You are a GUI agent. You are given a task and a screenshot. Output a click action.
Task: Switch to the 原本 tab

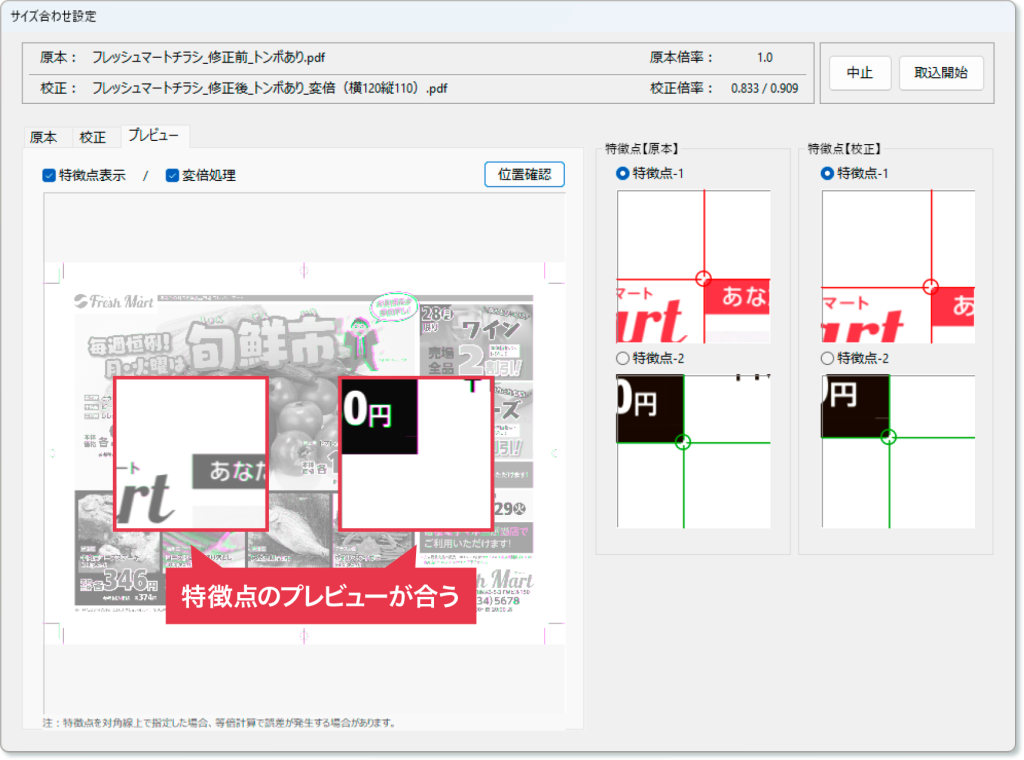[43, 137]
